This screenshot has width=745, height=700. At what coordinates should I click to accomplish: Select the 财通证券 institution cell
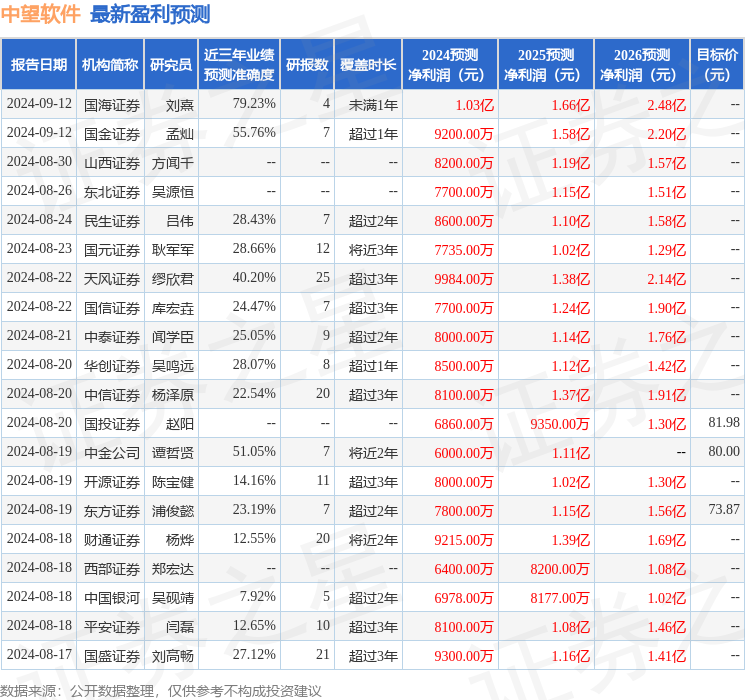point(112,540)
